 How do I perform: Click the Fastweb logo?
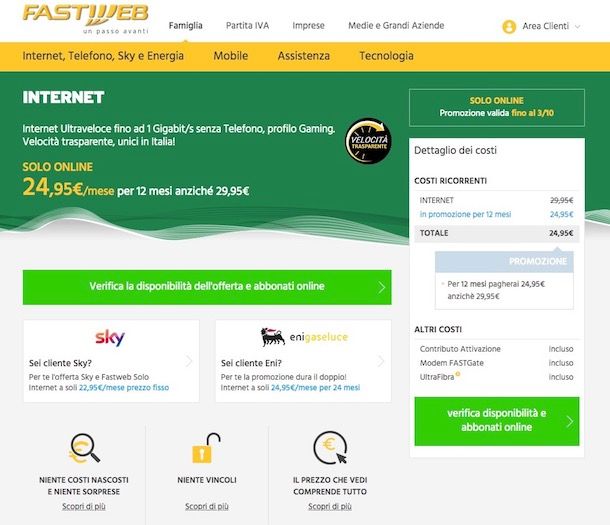pos(86,18)
